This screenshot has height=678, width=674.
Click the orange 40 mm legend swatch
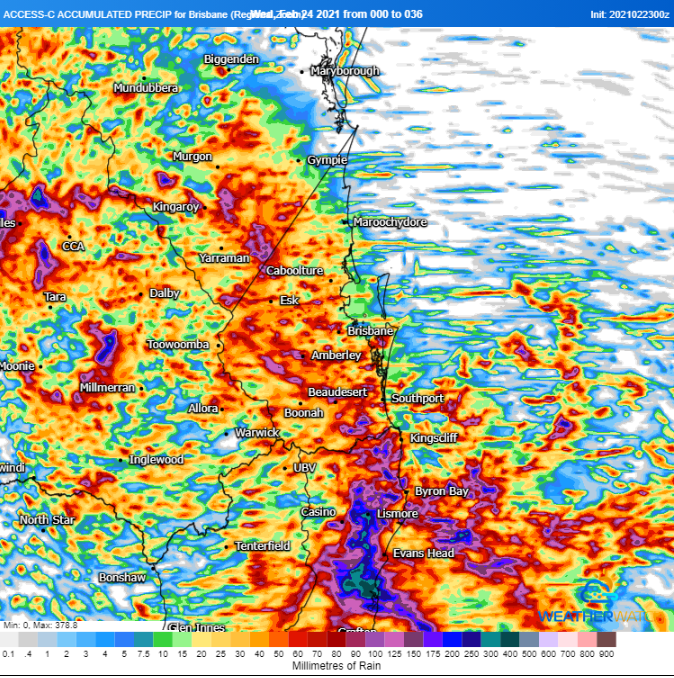[x=259, y=640]
